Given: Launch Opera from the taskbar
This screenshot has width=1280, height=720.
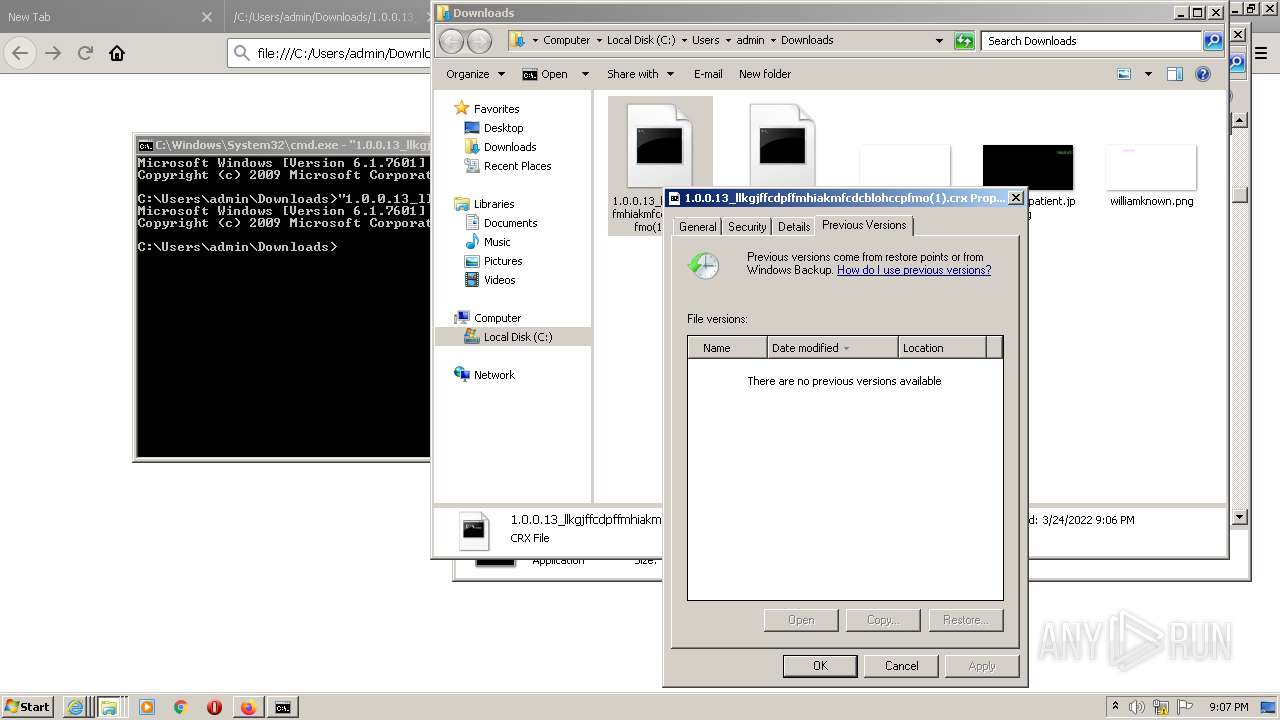Looking at the screenshot, I should pos(214,707).
